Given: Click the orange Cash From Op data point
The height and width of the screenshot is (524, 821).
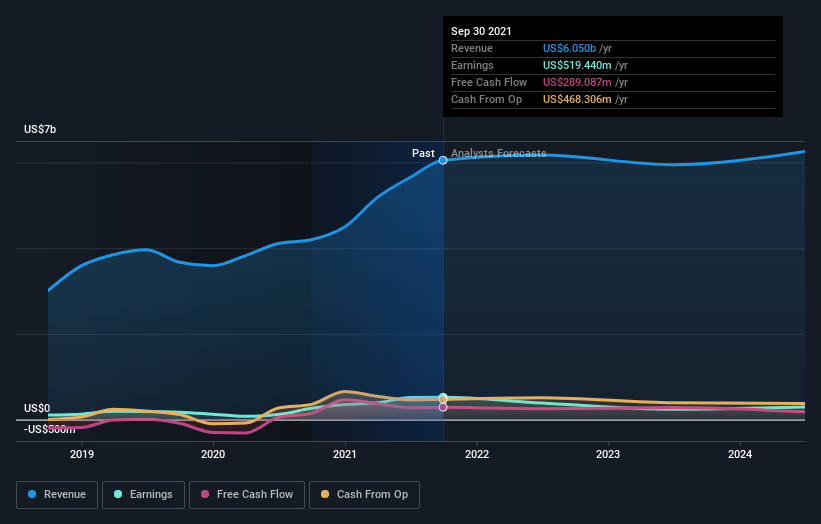Looking at the screenshot, I should (x=443, y=400).
